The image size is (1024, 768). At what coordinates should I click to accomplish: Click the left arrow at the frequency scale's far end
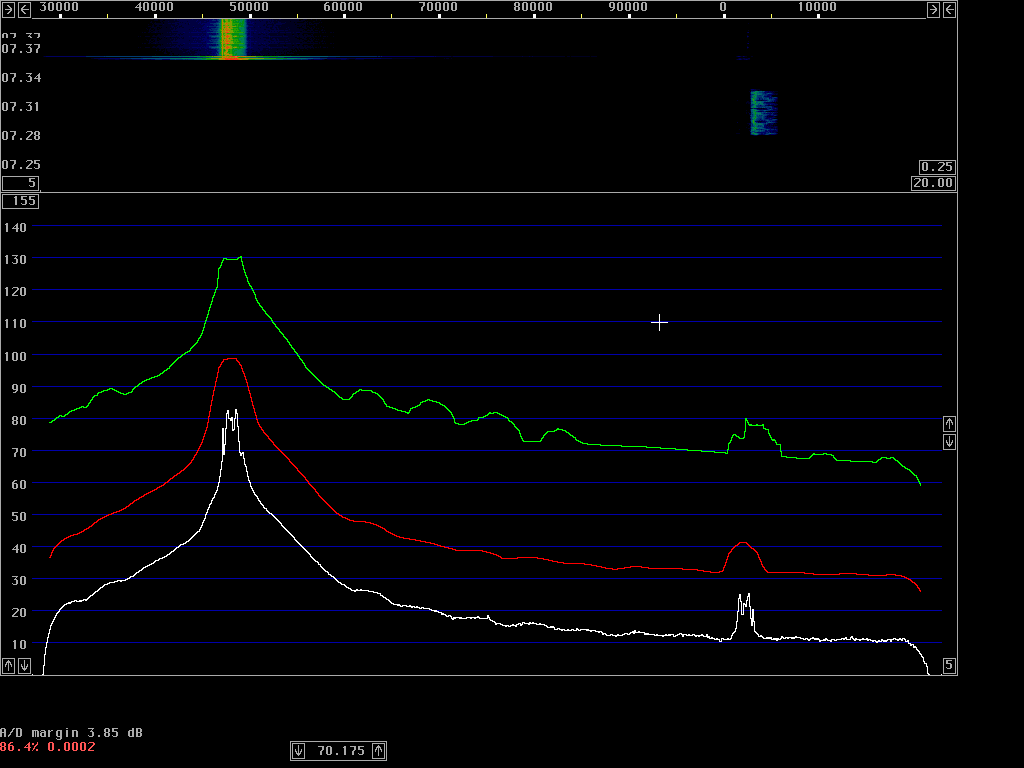click(x=949, y=9)
